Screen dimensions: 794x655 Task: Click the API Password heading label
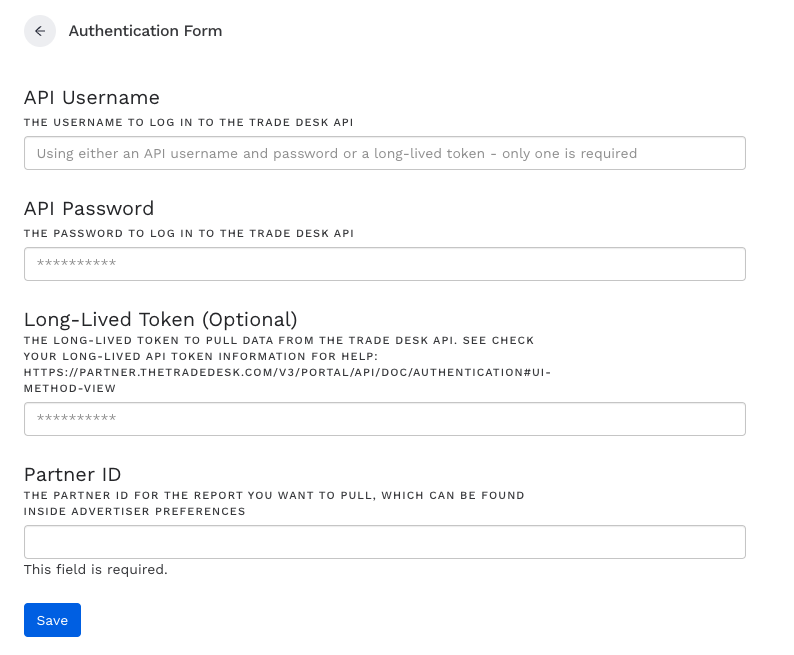(89, 208)
